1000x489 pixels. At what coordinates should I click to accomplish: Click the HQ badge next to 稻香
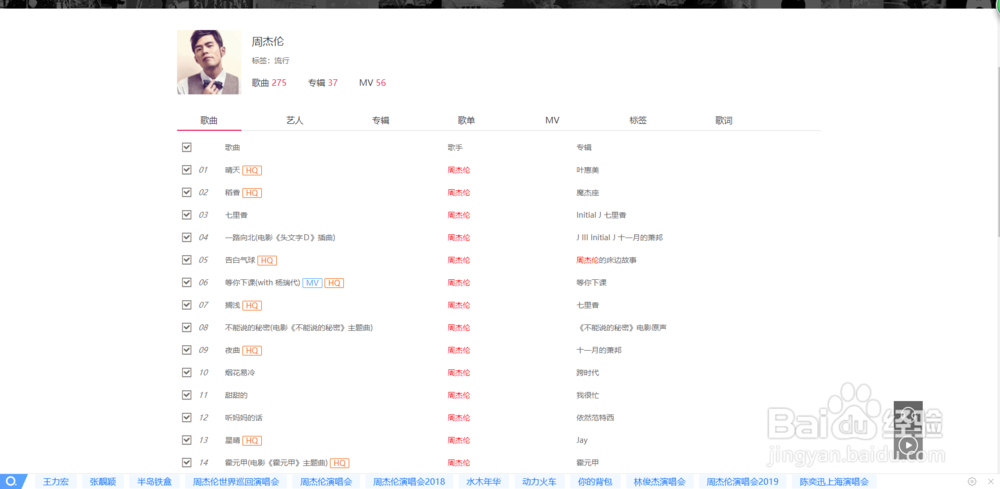253,193
